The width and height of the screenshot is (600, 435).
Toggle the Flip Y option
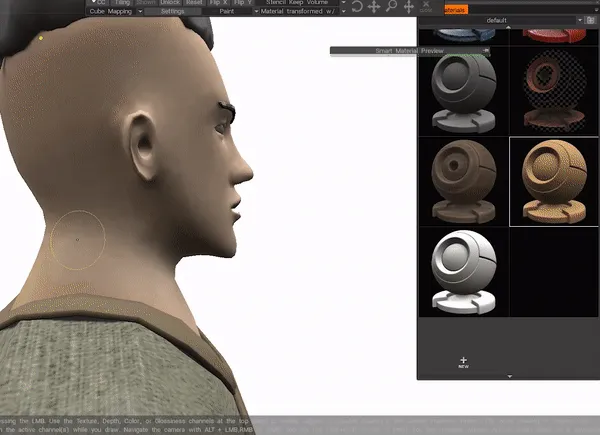click(x=243, y=3)
